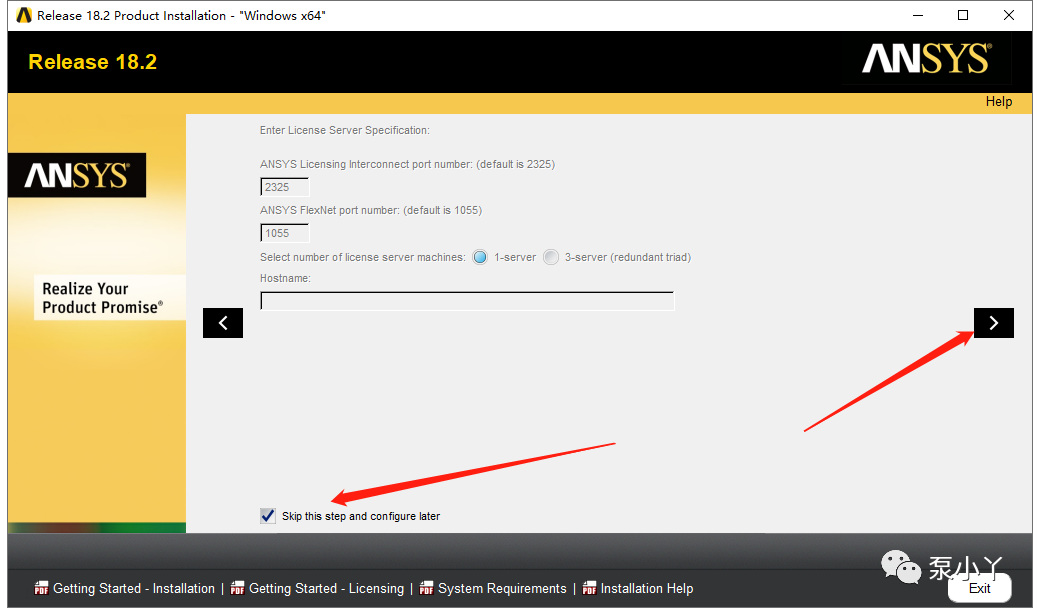Click the ANSYS installer title bar icon

(x=24, y=15)
